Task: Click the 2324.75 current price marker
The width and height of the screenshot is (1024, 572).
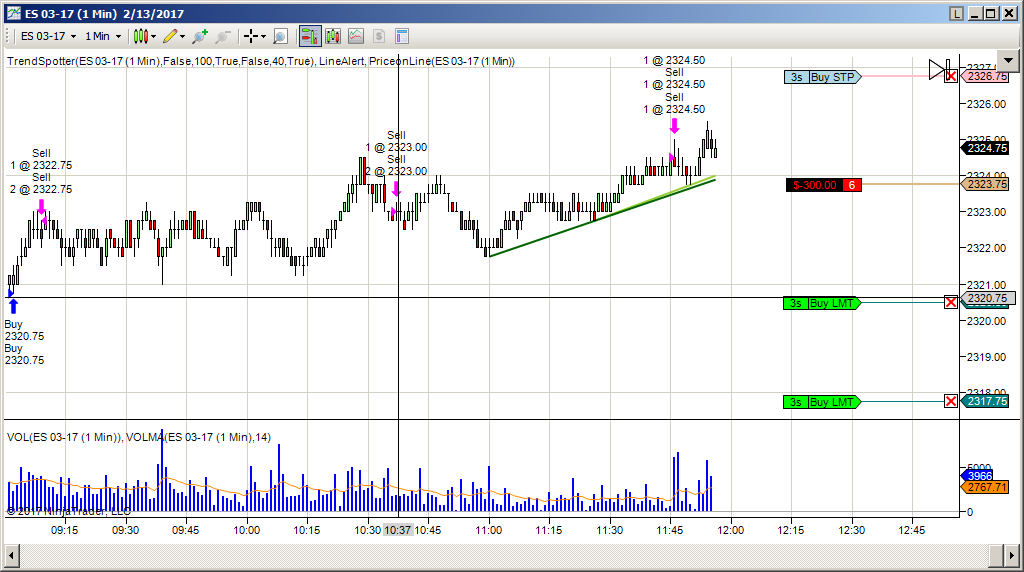Action: (986, 148)
